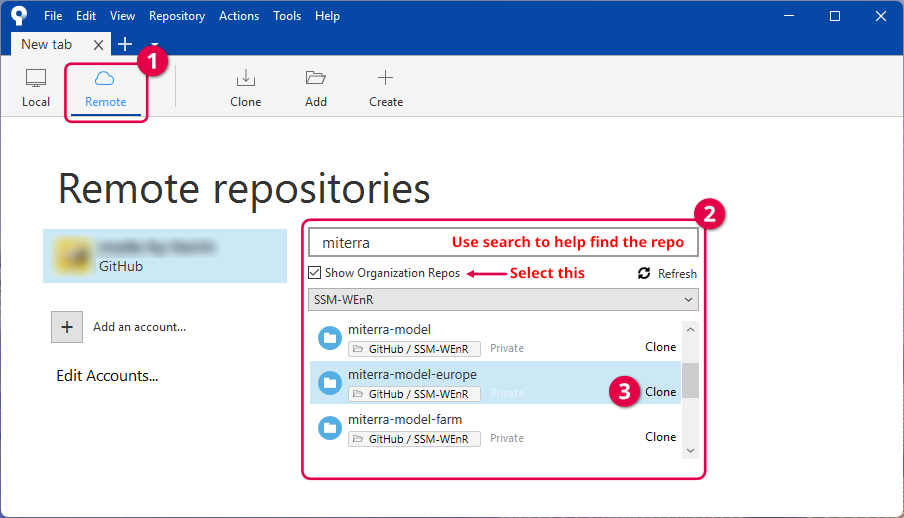Screen dimensions: 904x518
Task: Click the repository search field containing miterra
Action: [x=503, y=242]
